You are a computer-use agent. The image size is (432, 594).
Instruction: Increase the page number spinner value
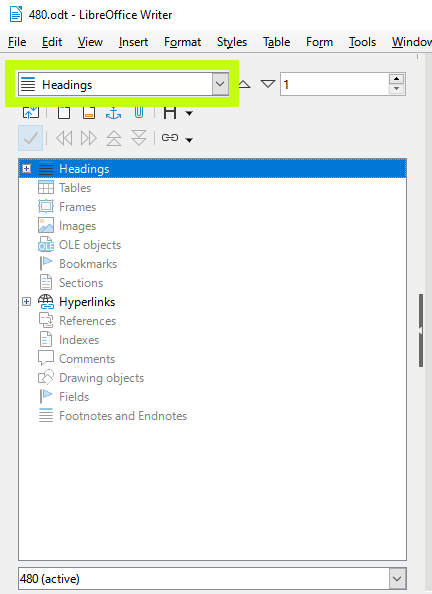click(396, 79)
